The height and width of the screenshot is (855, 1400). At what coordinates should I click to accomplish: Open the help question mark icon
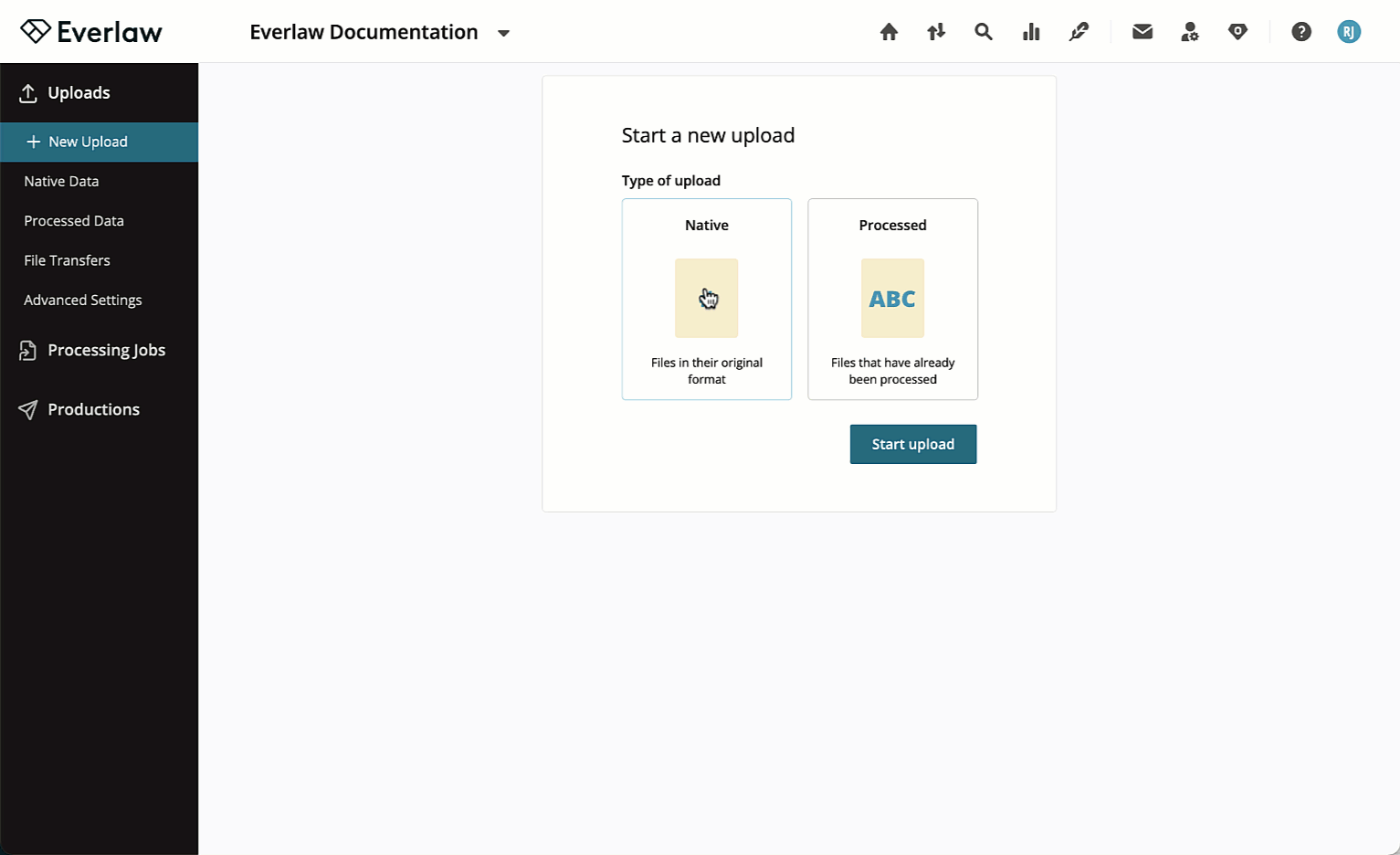1301,32
